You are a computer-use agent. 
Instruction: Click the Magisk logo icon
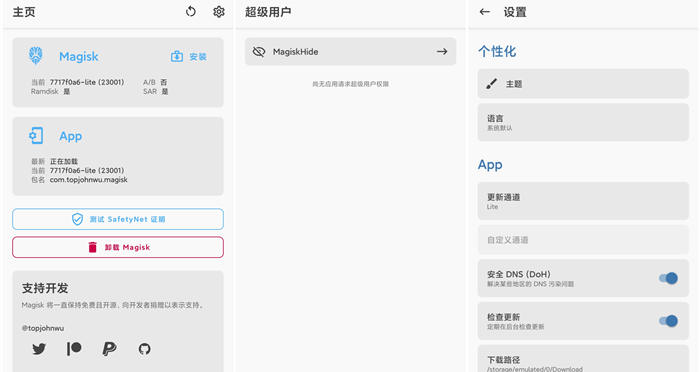click(x=36, y=56)
